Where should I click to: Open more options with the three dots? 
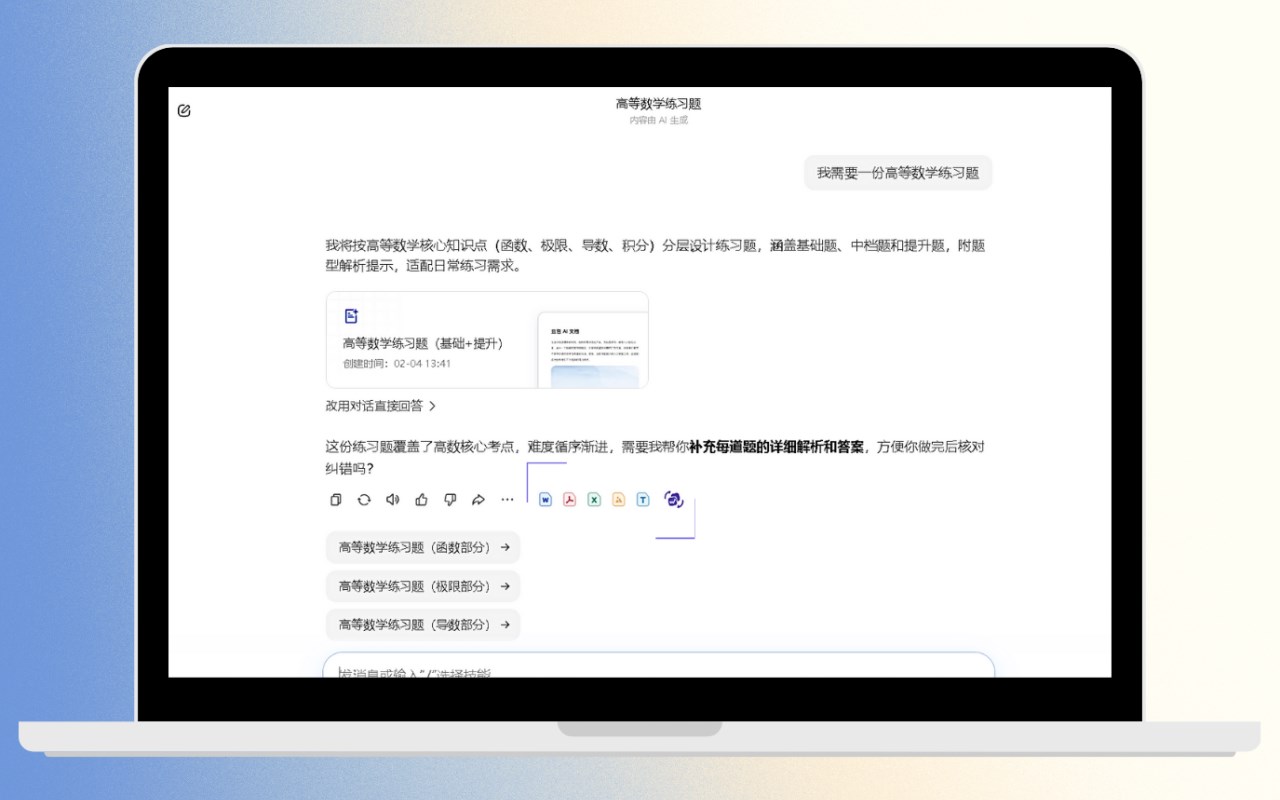[507, 500]
